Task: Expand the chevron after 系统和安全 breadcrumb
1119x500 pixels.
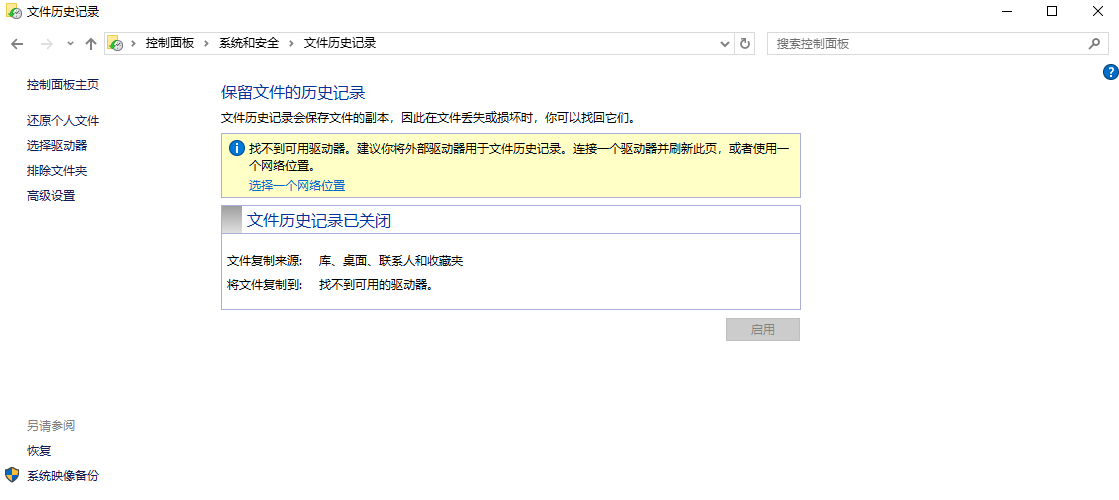Action: 292,44
